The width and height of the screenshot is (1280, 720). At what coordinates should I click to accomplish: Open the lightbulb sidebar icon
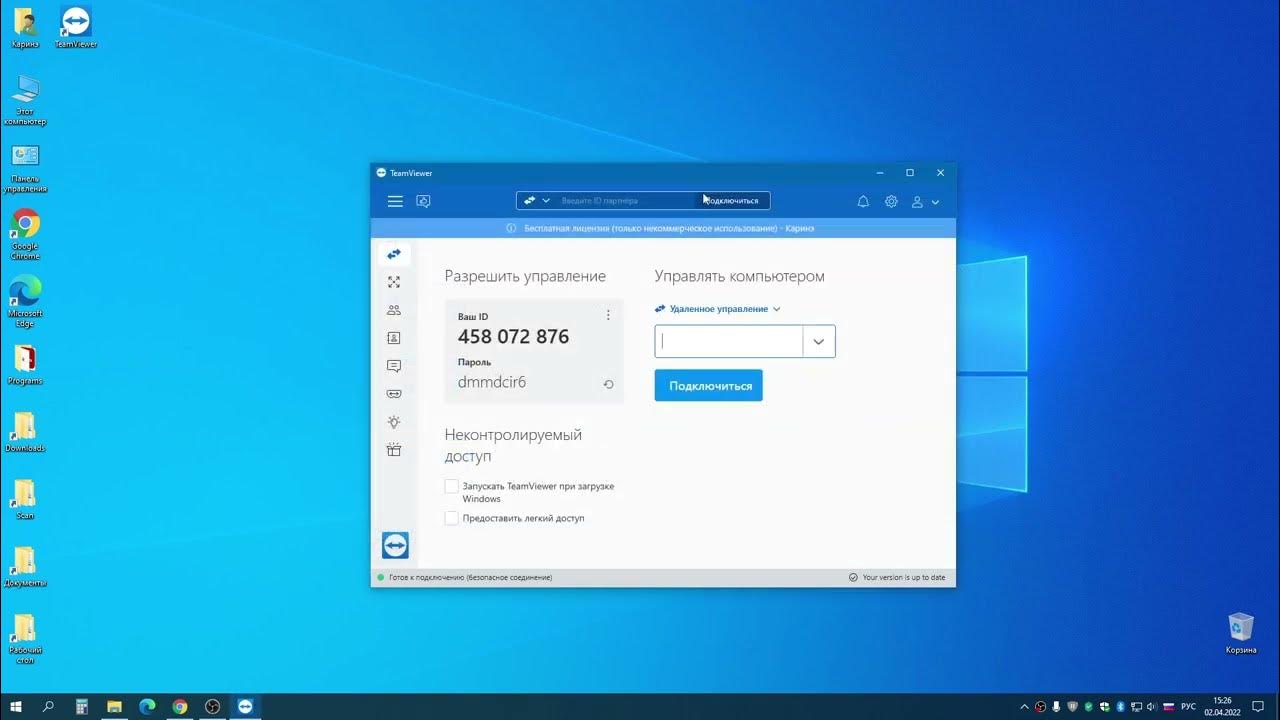[x=394, y=422]
